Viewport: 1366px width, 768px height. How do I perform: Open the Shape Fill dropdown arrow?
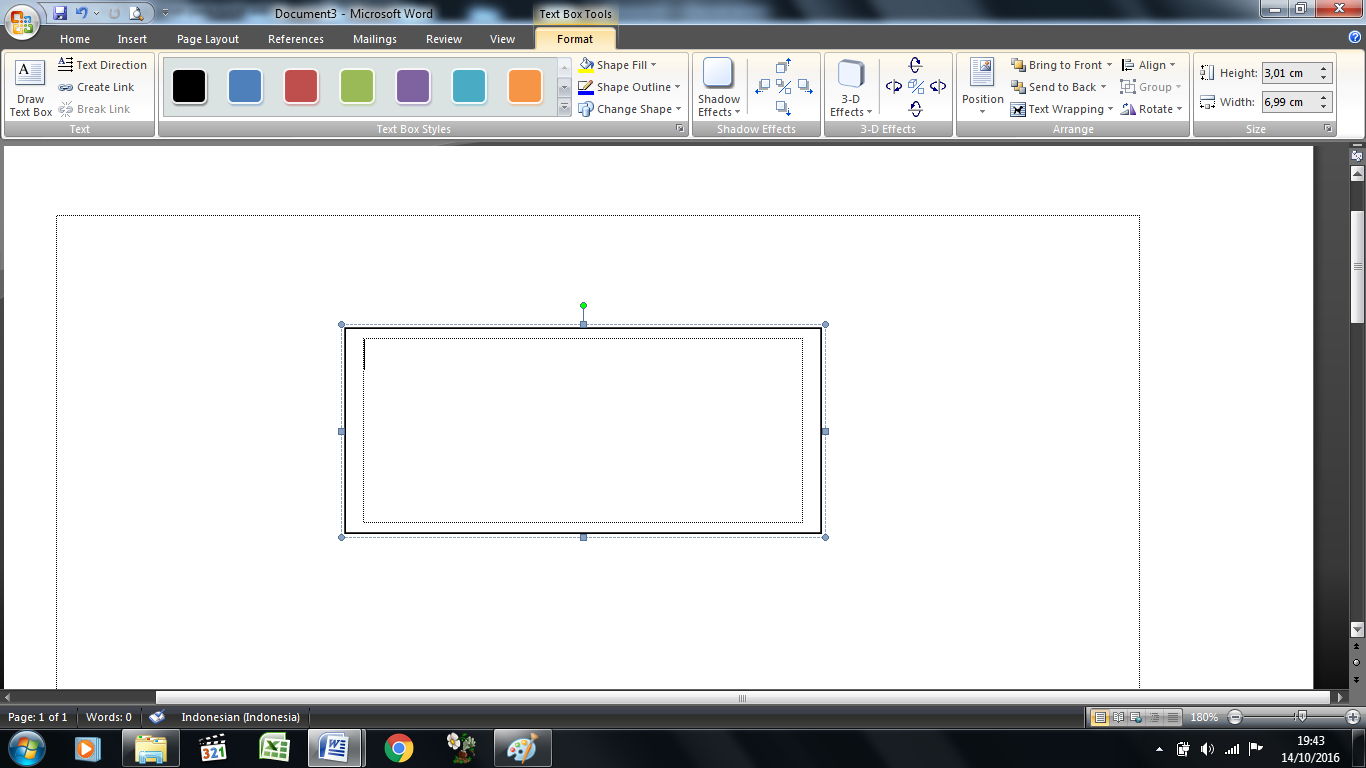click(x=654, y=65)
